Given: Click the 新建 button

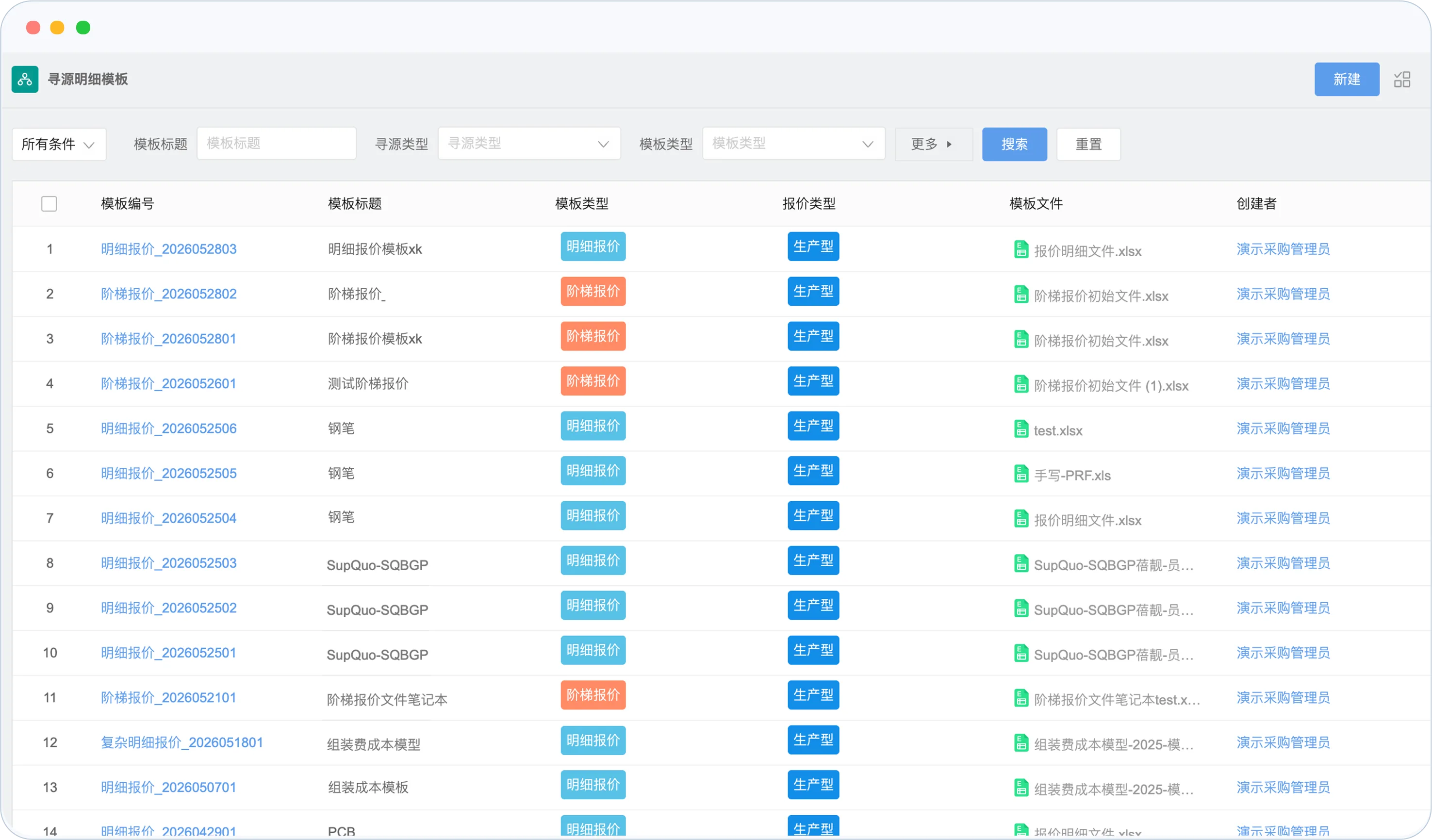Looking at the screenshot, I should click(x=1347, y=79).
